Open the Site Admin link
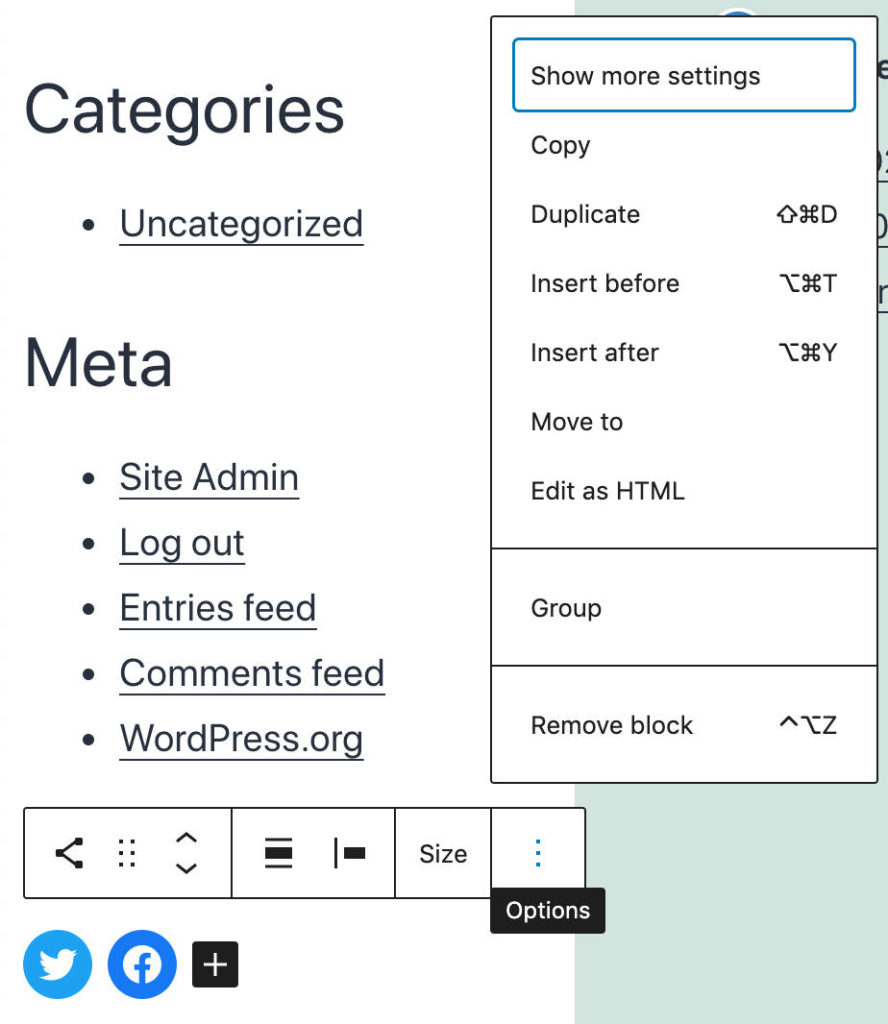Screen dimensions: 888x1024 208,477
